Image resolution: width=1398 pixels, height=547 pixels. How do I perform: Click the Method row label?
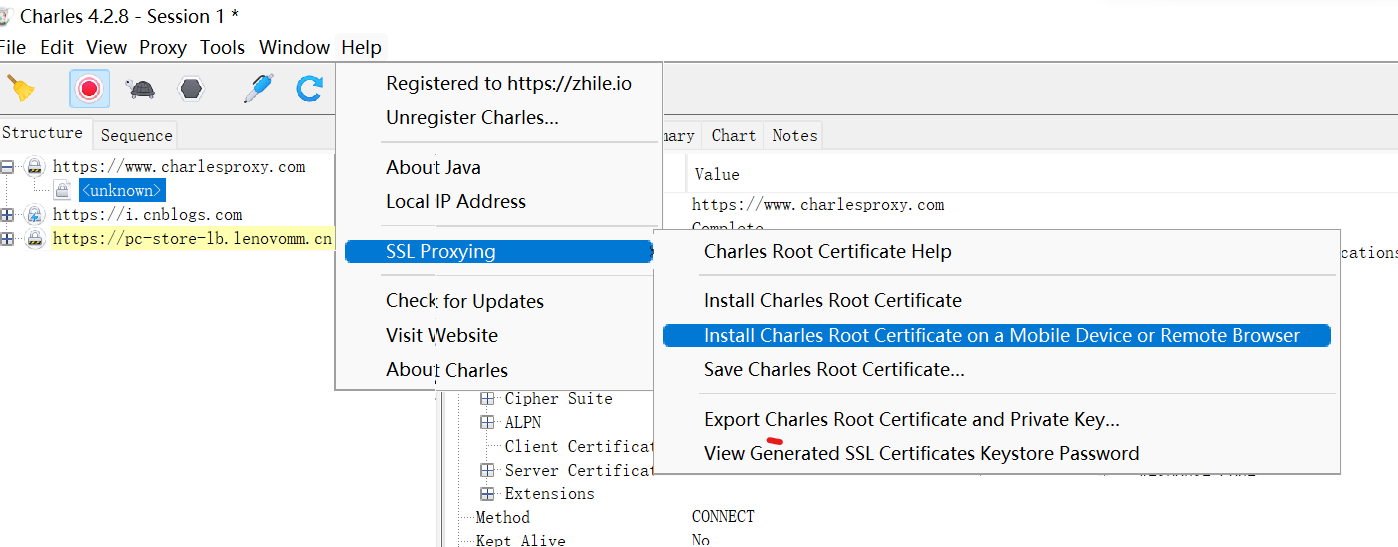pyautogui.click(x=503, y=517)
